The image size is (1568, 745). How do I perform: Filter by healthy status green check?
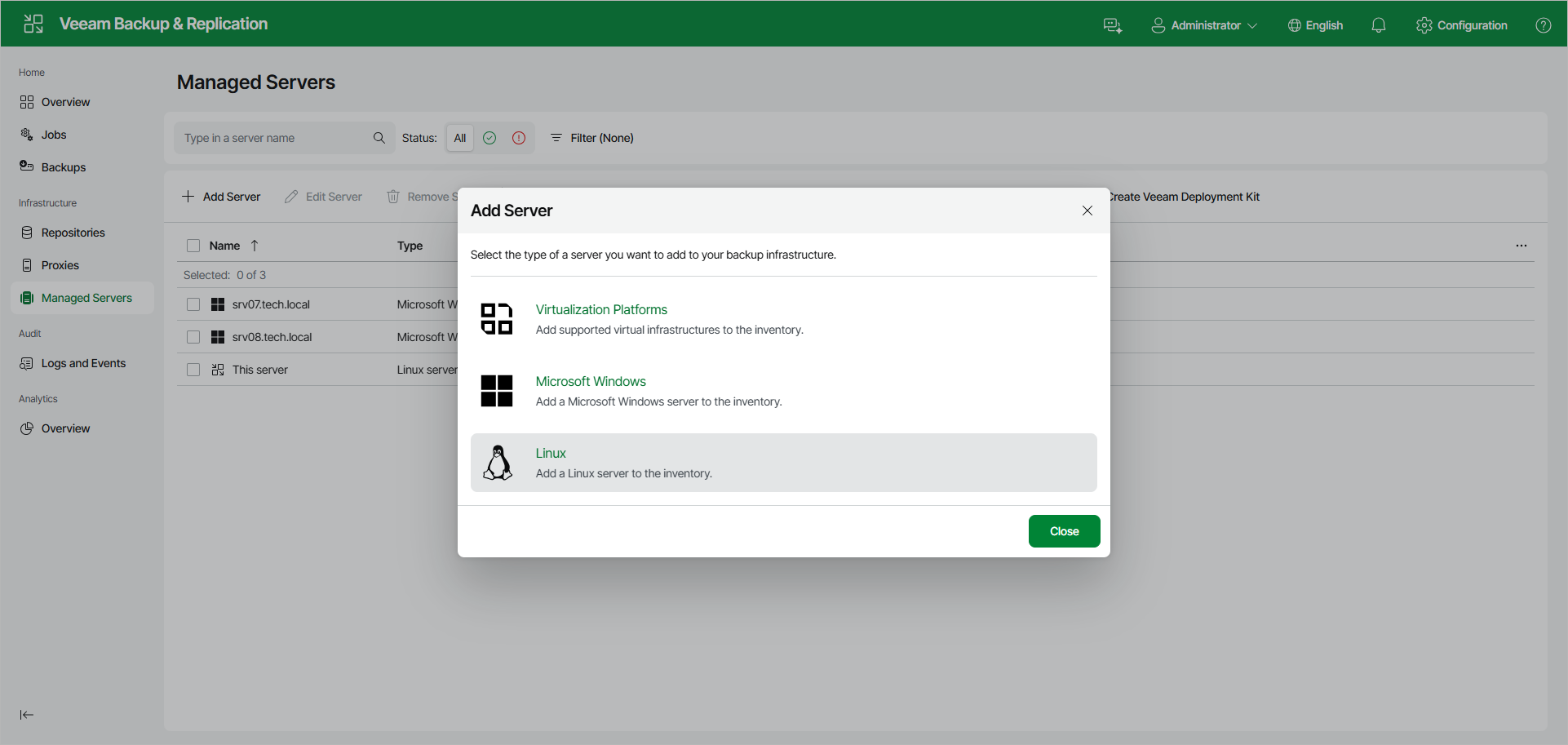489,138
